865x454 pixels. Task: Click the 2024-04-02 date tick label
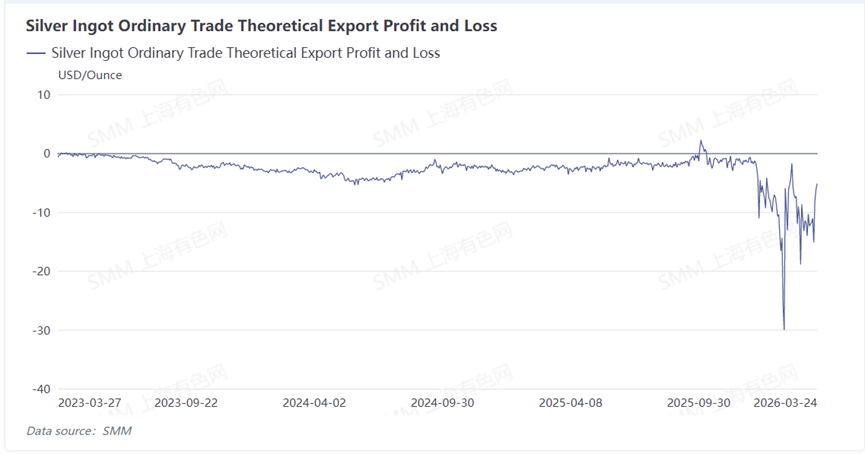point(314,403)
